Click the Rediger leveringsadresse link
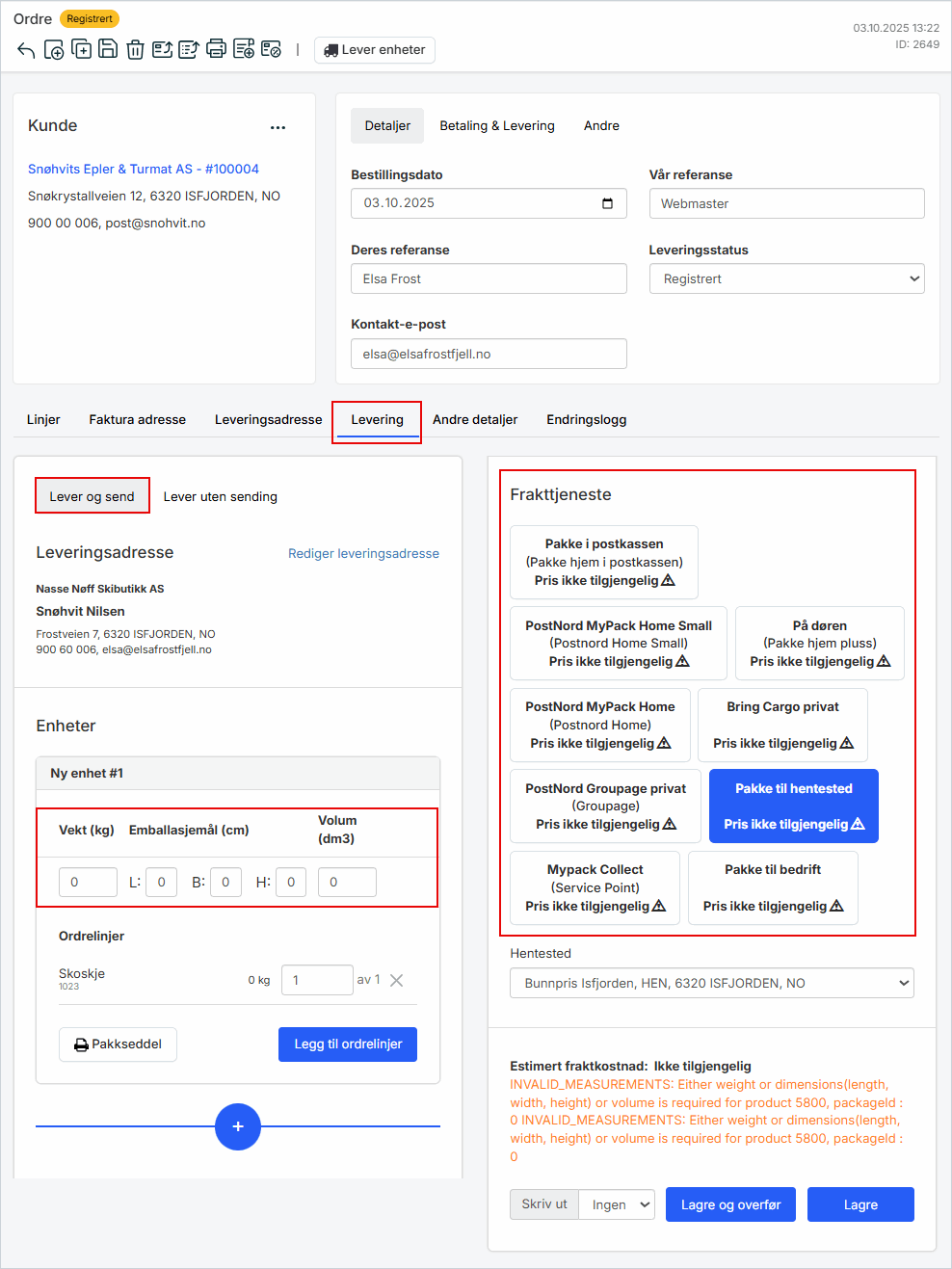The height and width of the screenshot is (1269, 952). [363, 553]
